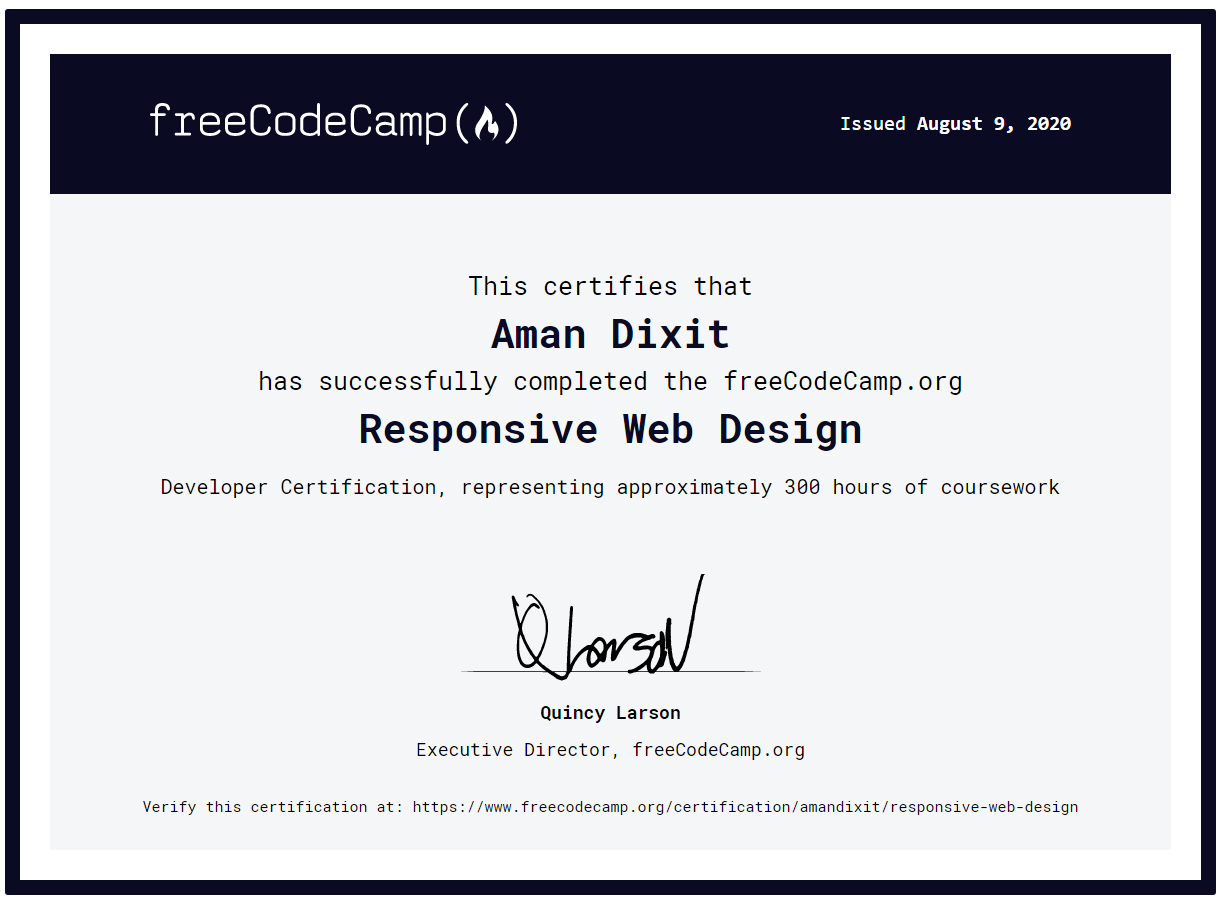Image resolution: width=1232 pixels, height=897 pixels.
Task: Select the 'Issued August 9, 2020' date text
Action: 955,124
